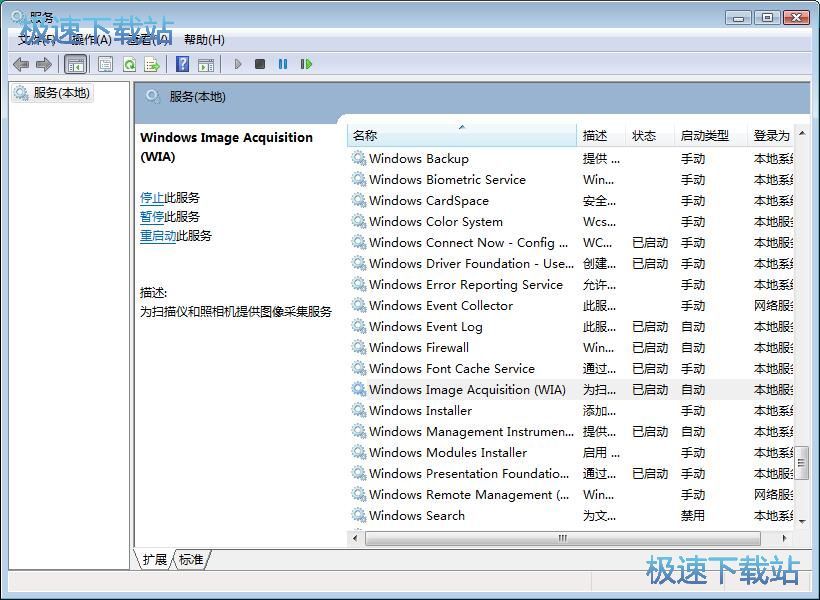This screenshot has width=820, height=600.
Task: Toggle the show/hide action pane icon
Action: tap(206, 64)
